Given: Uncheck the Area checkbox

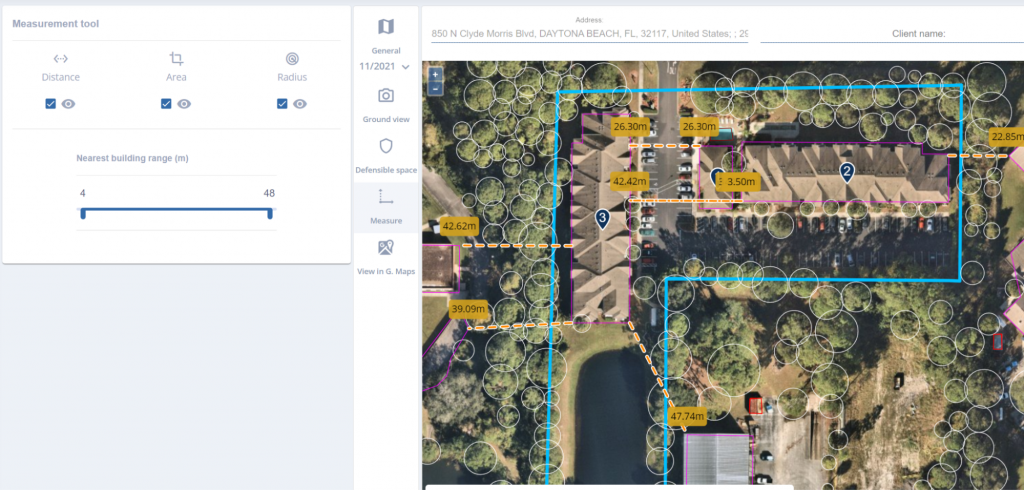Looking at the screenshot, I should [166, 103].
